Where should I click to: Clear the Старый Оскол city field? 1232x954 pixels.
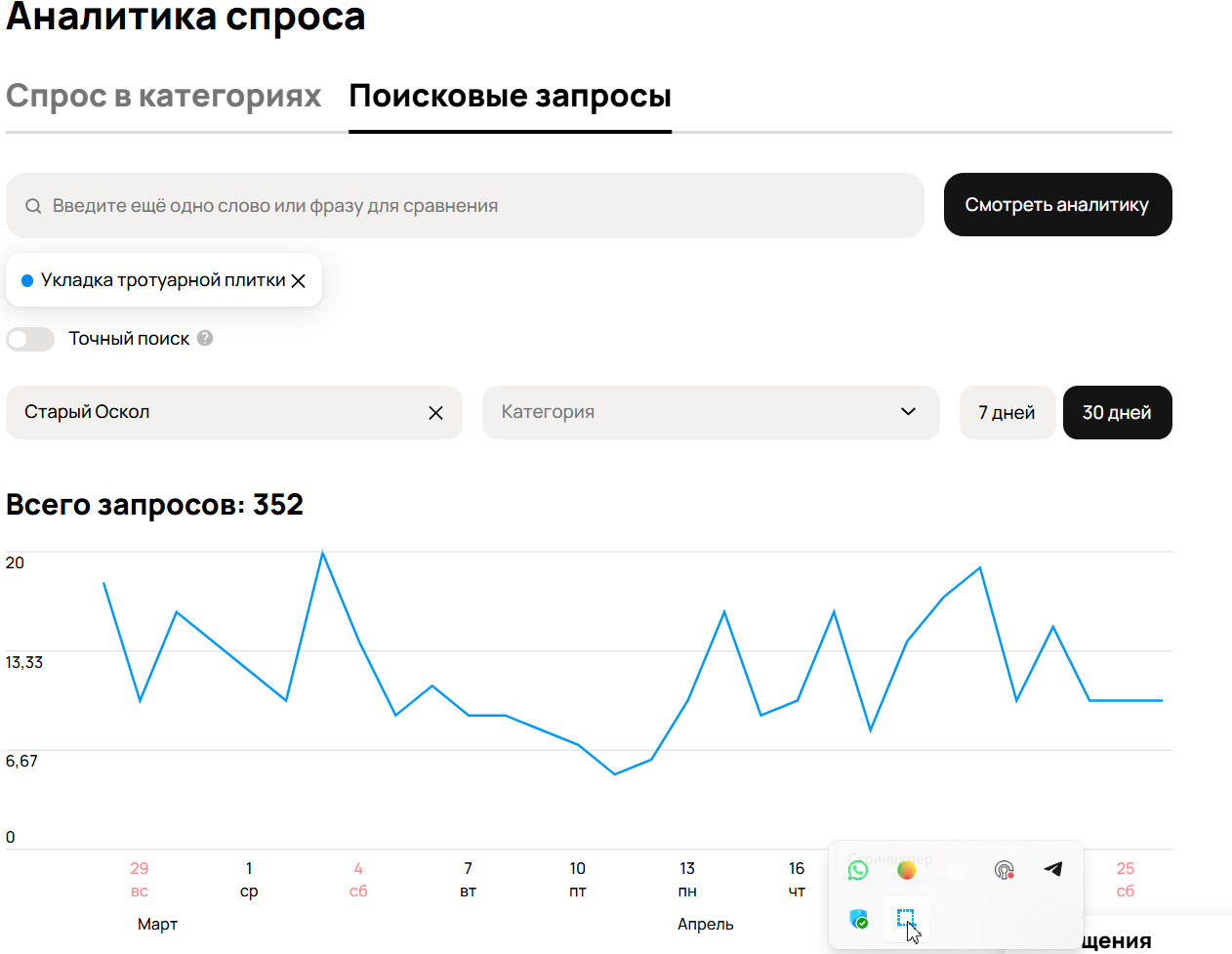[x=435, y=413]
